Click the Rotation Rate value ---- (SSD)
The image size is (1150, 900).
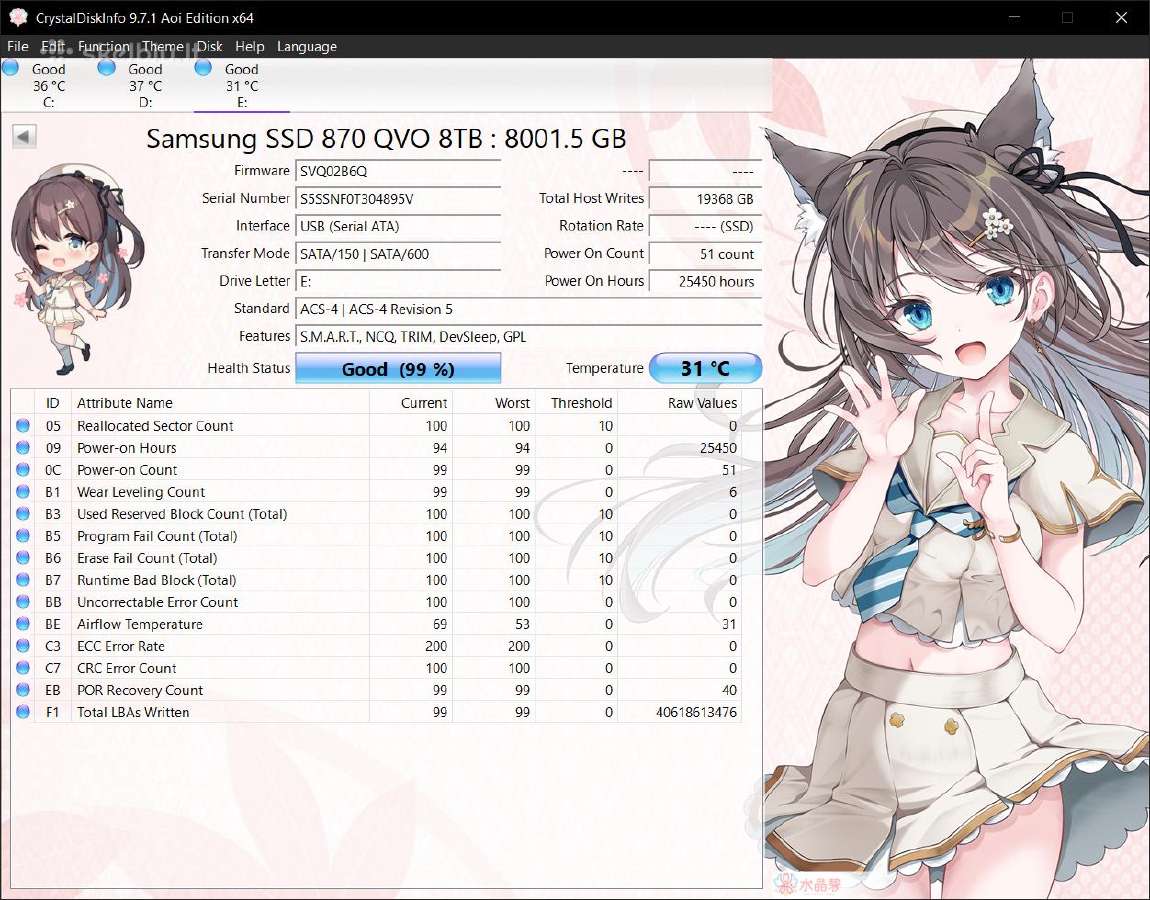706,226
